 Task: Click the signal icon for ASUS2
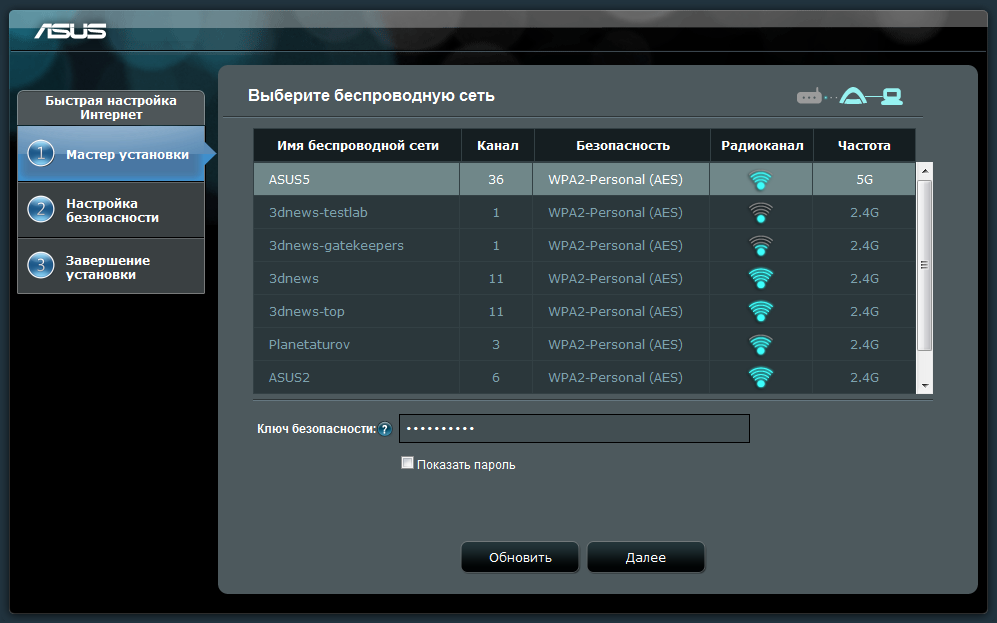click(760, 378)
